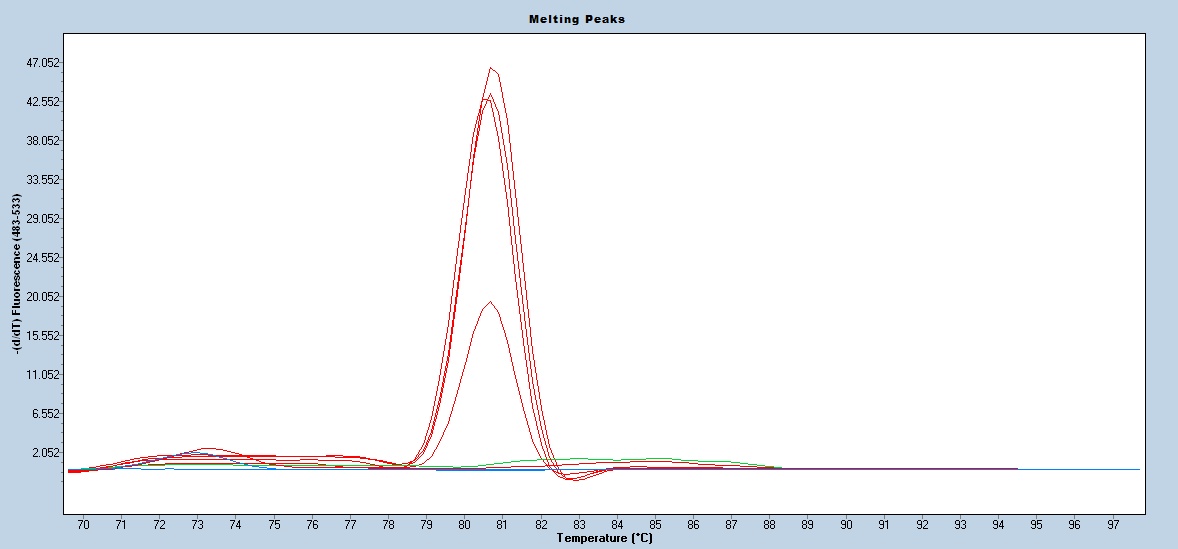The height and width of the screenshot is (549, 1178).
Task: Click the small red bump near 73°C
Action: point(207,448)
